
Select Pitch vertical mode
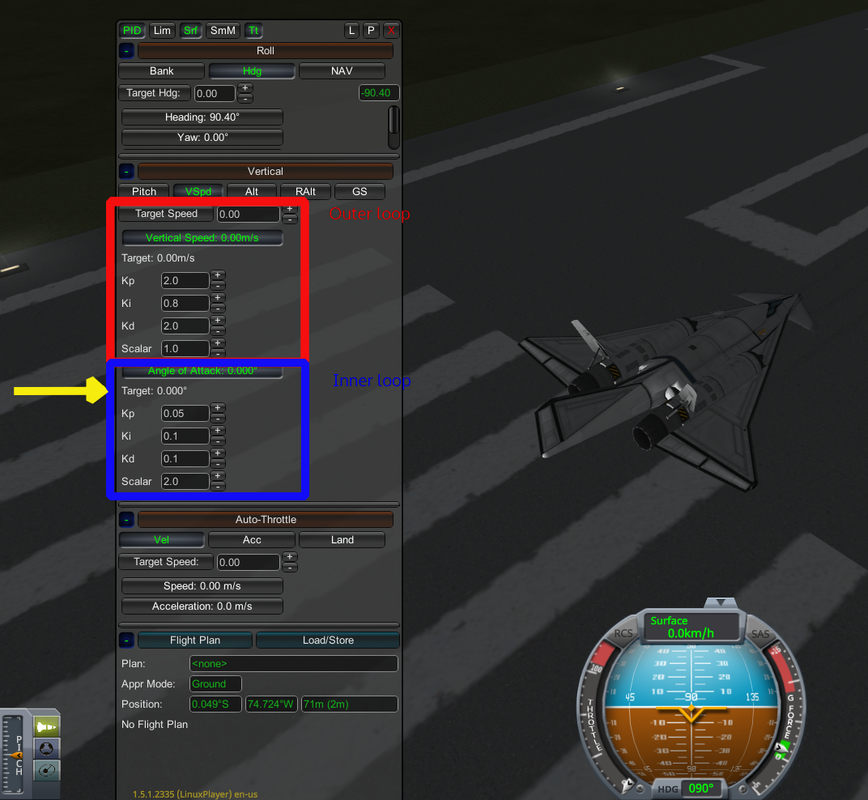pos(144,192)
